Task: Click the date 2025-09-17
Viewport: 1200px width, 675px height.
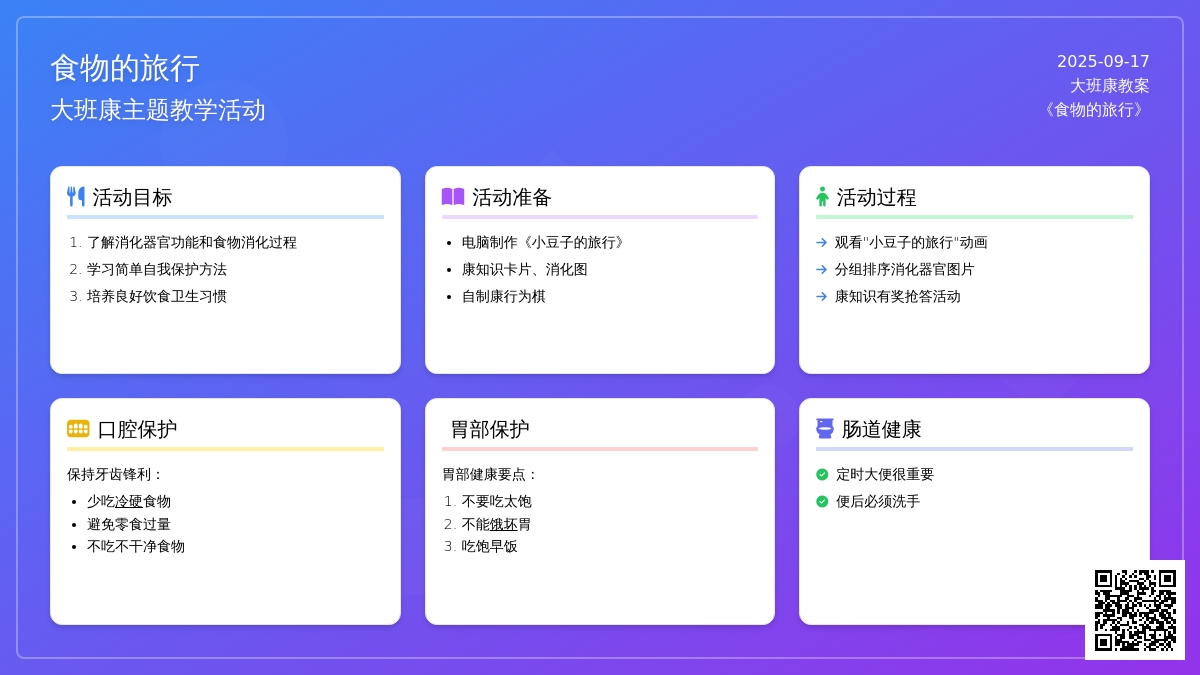Action: (x=1103, y=61)
